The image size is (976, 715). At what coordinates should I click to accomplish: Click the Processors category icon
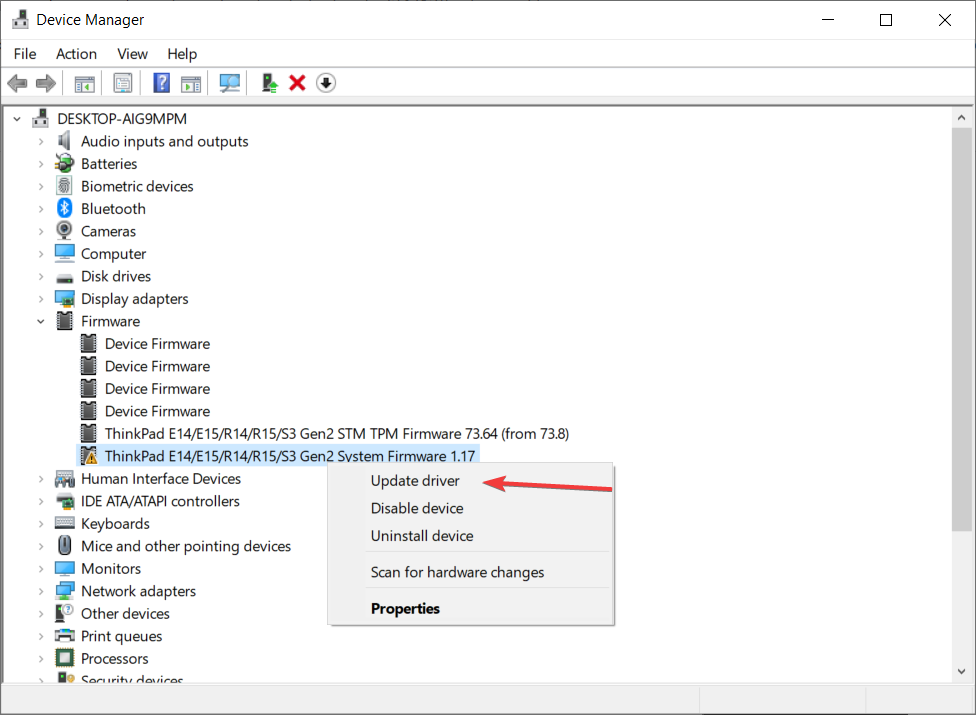click(x=65, y=658)
